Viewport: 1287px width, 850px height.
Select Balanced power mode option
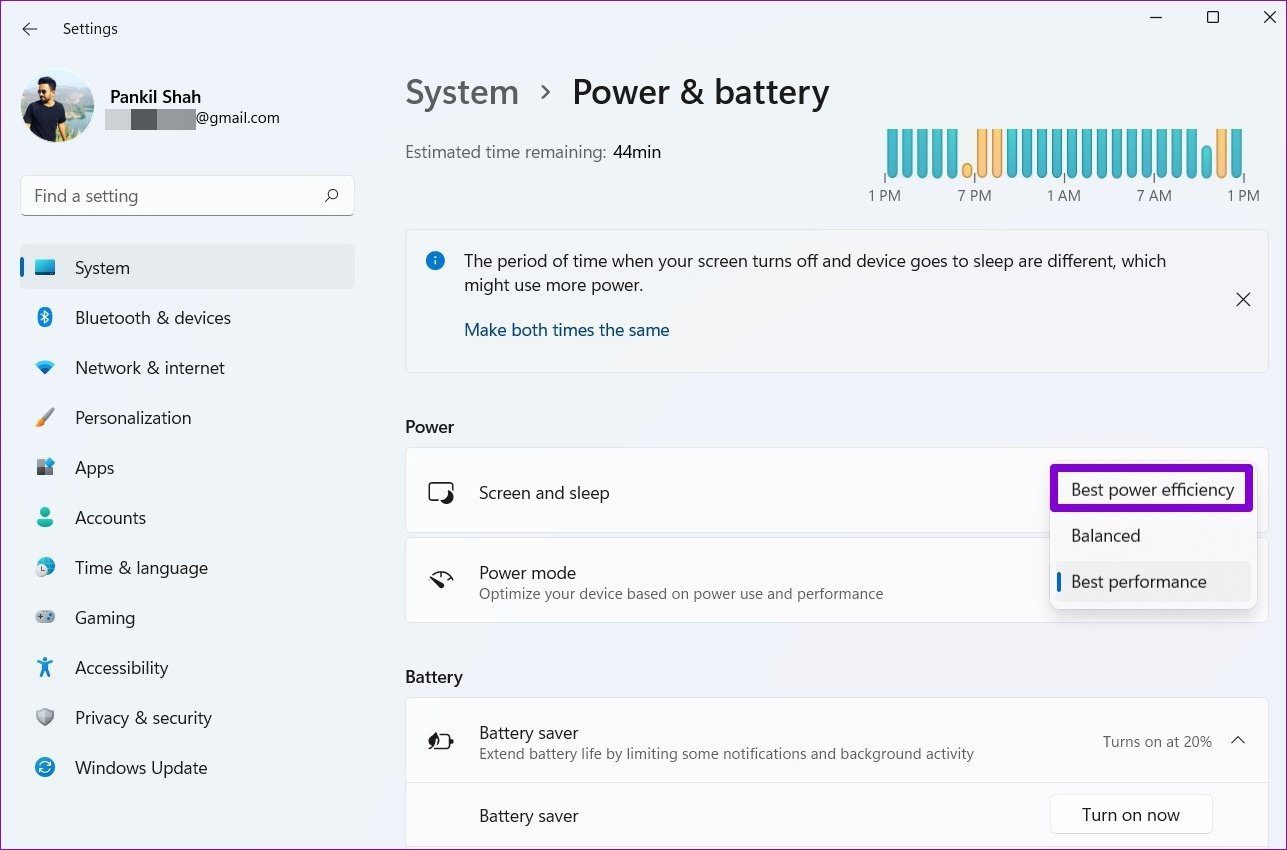[x=1152, y=536]
